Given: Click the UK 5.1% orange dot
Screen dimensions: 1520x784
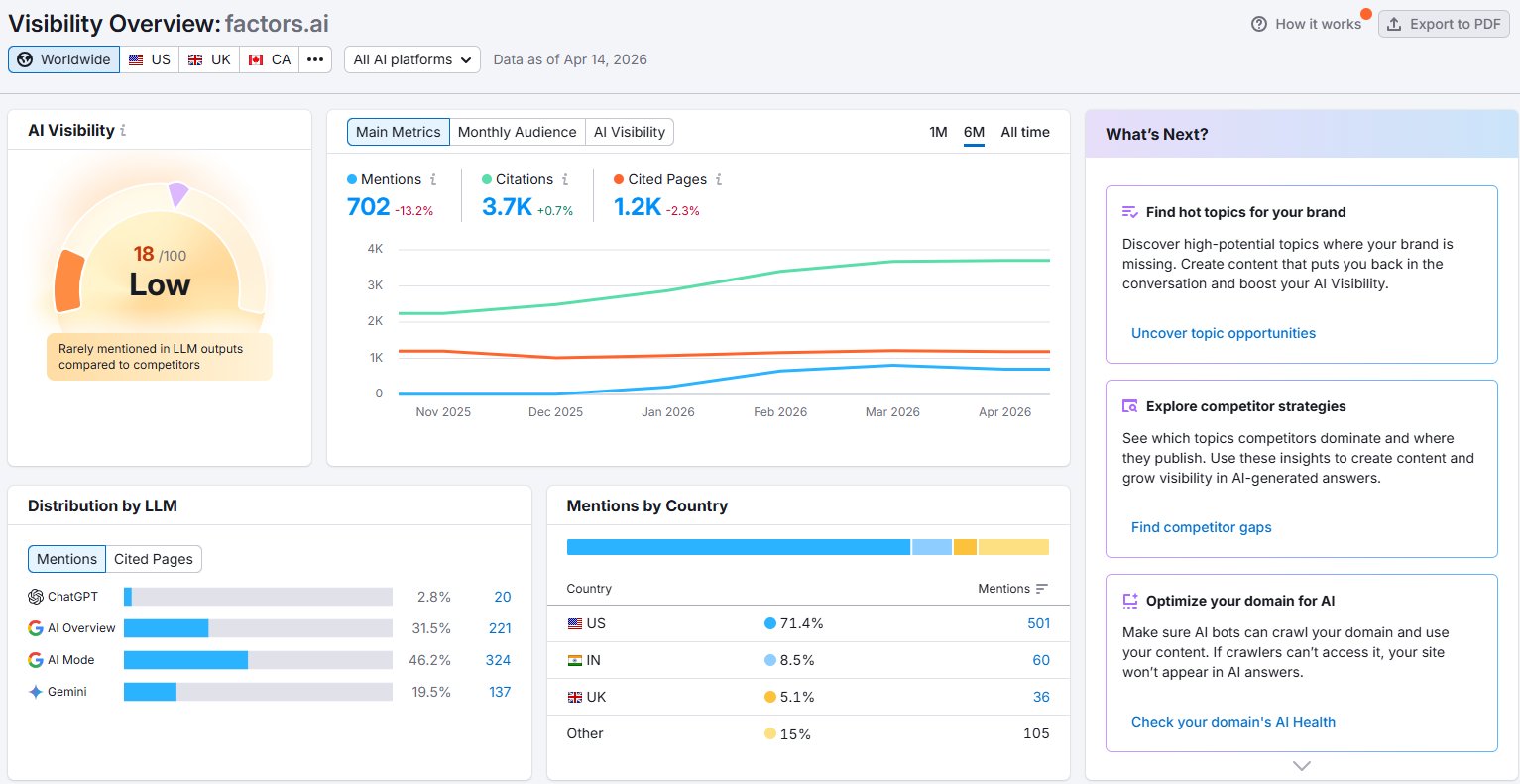Looking at the screenshot, I should 770,697.
